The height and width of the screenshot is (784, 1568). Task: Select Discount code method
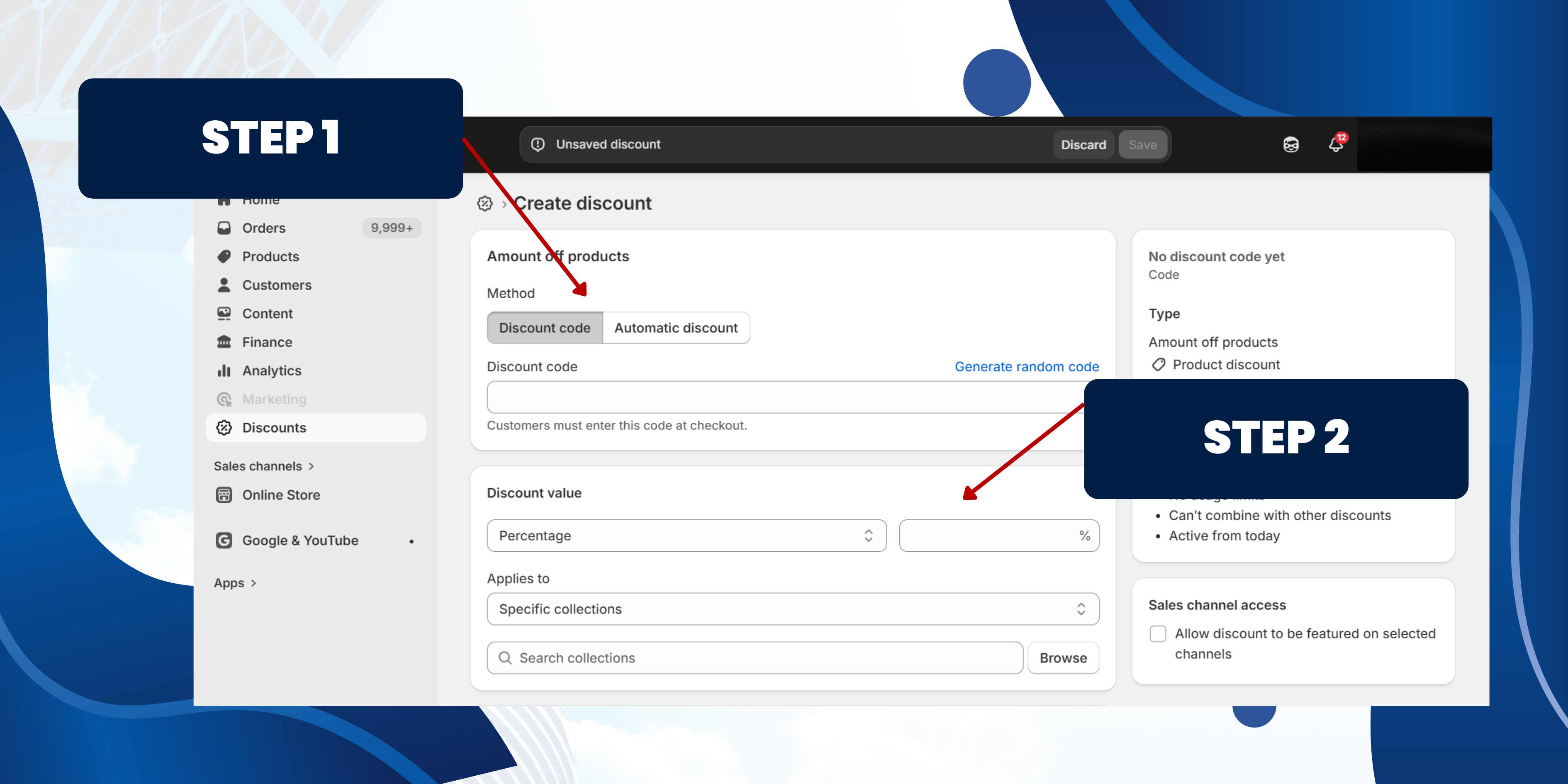[x=544, y=327]
